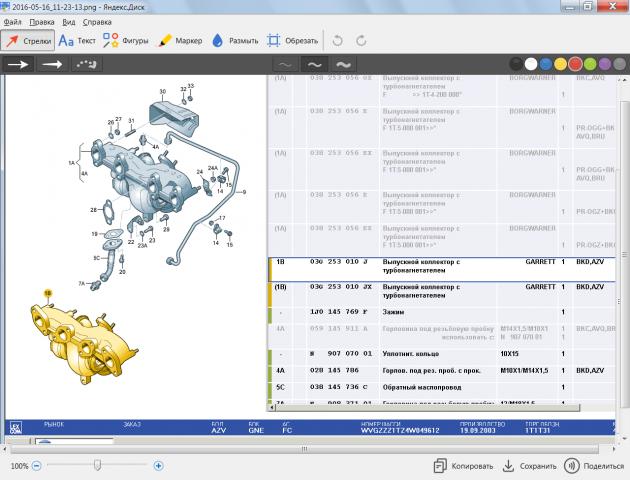Click the Уплотнит. кольцо row text
630x480 pixels.
point(411,354)
